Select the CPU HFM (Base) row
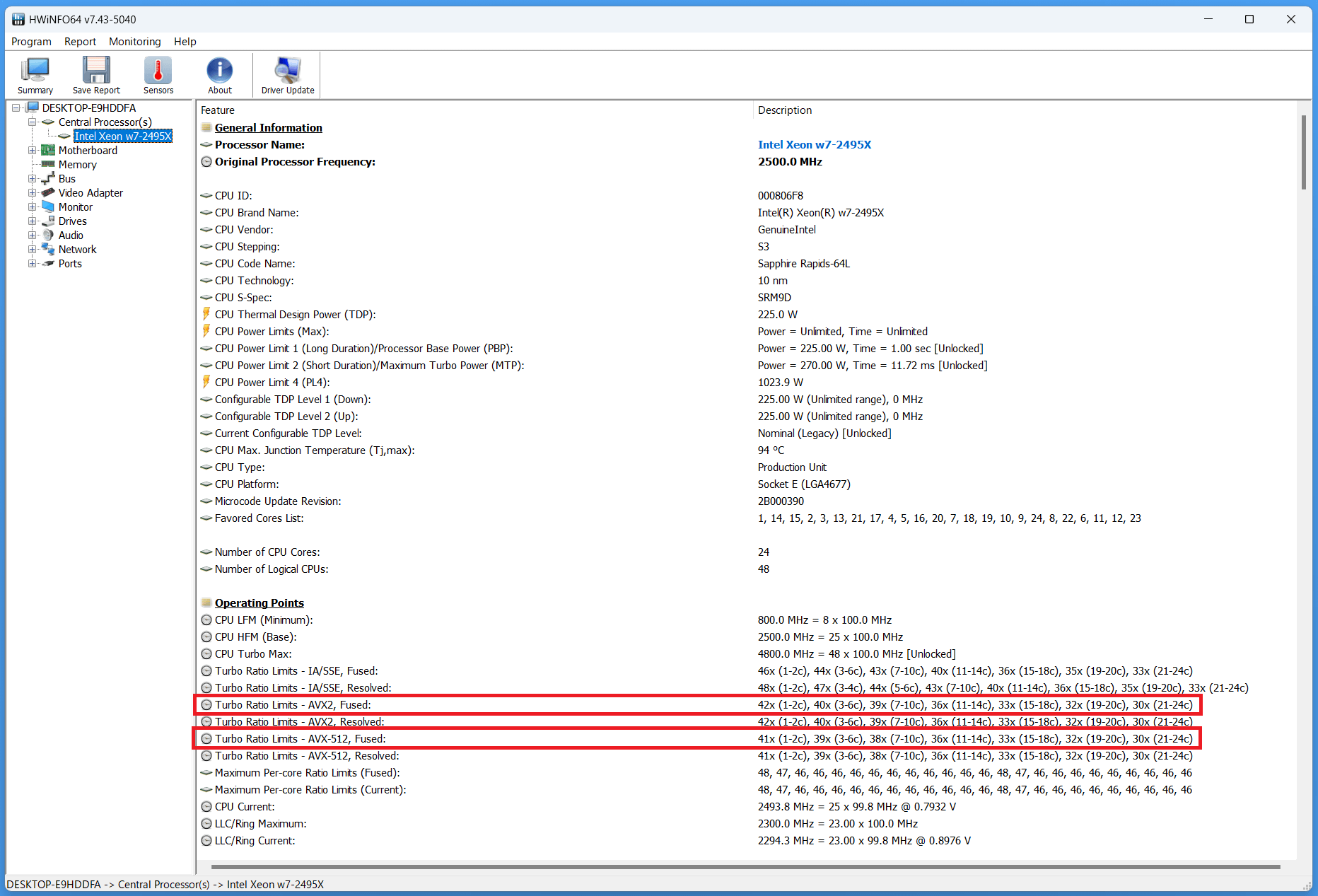 [x=747, y=636]
